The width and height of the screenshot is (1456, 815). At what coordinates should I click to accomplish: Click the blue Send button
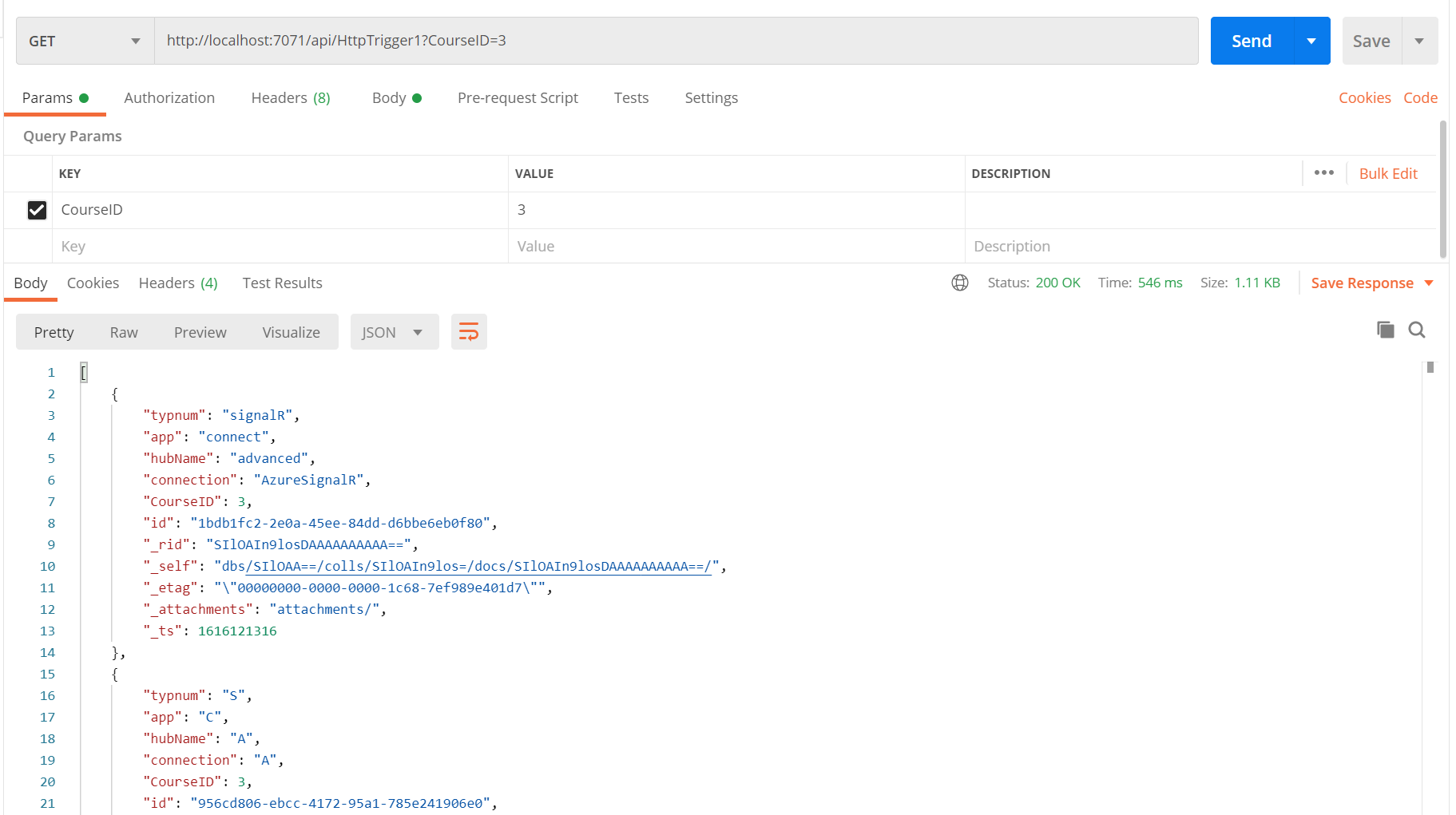tap(1252, 41)
